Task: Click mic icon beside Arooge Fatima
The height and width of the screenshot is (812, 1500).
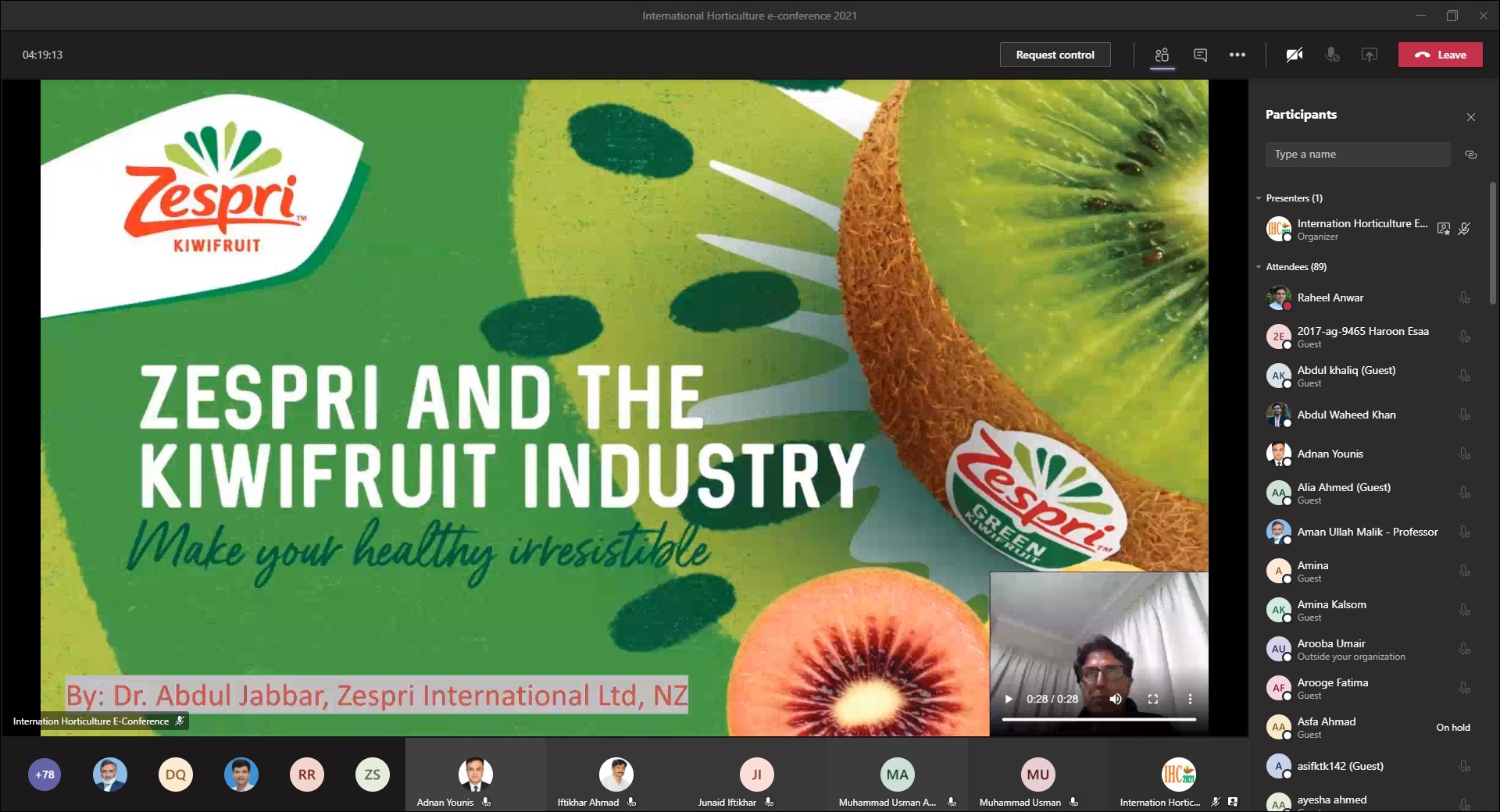Action: coord(1465,688)
